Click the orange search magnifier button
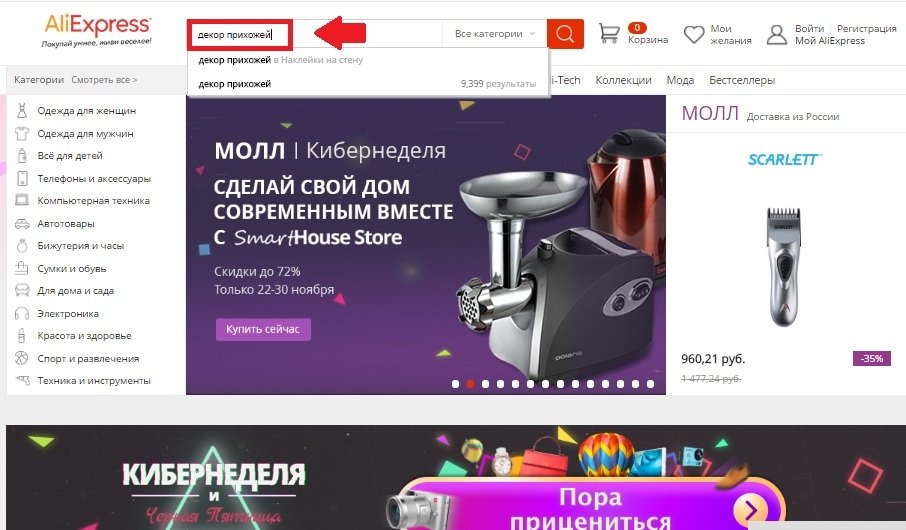Viewport: 906px width, 530px height. 565,34
